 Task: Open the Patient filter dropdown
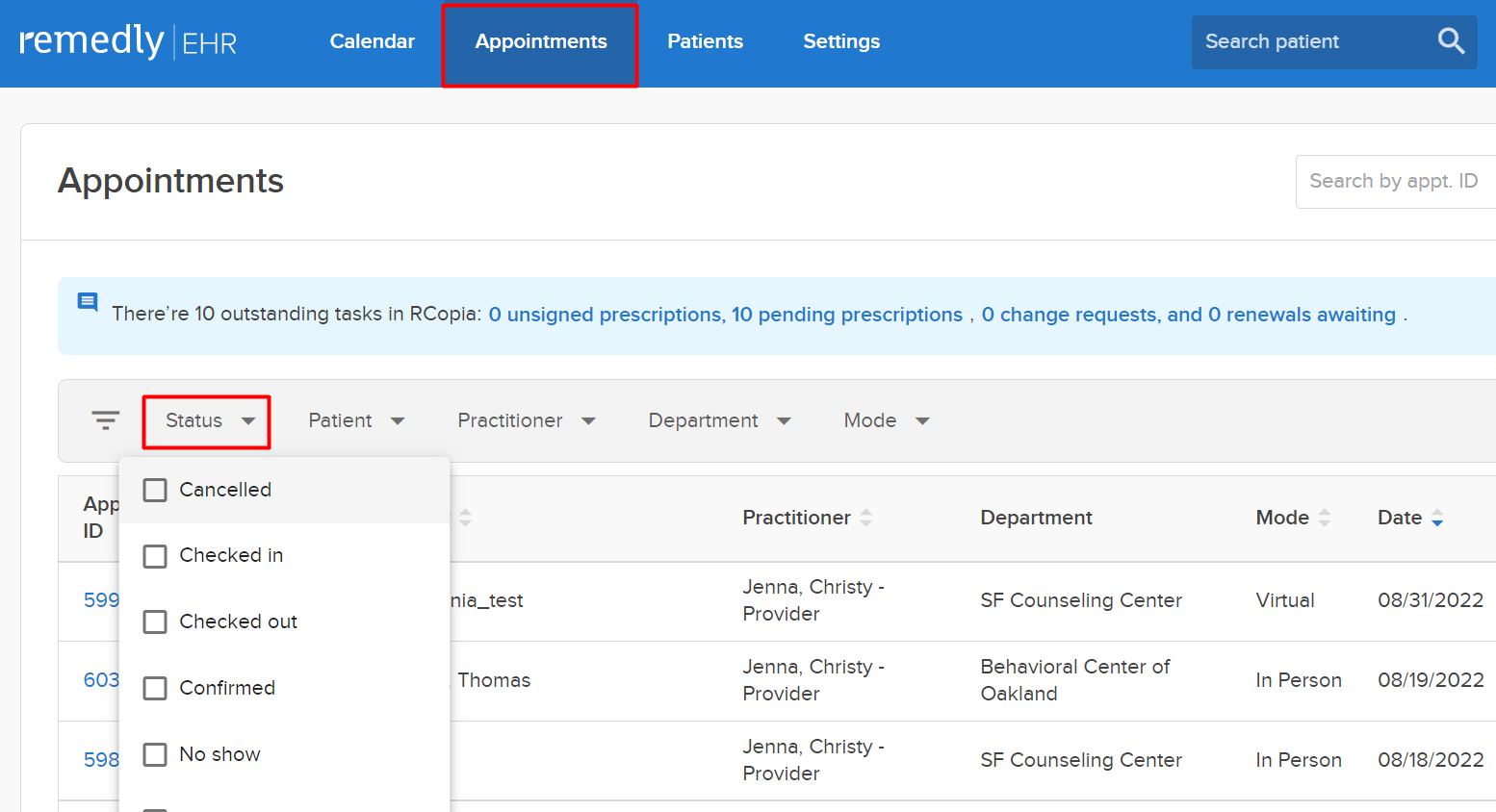[356, 420]
